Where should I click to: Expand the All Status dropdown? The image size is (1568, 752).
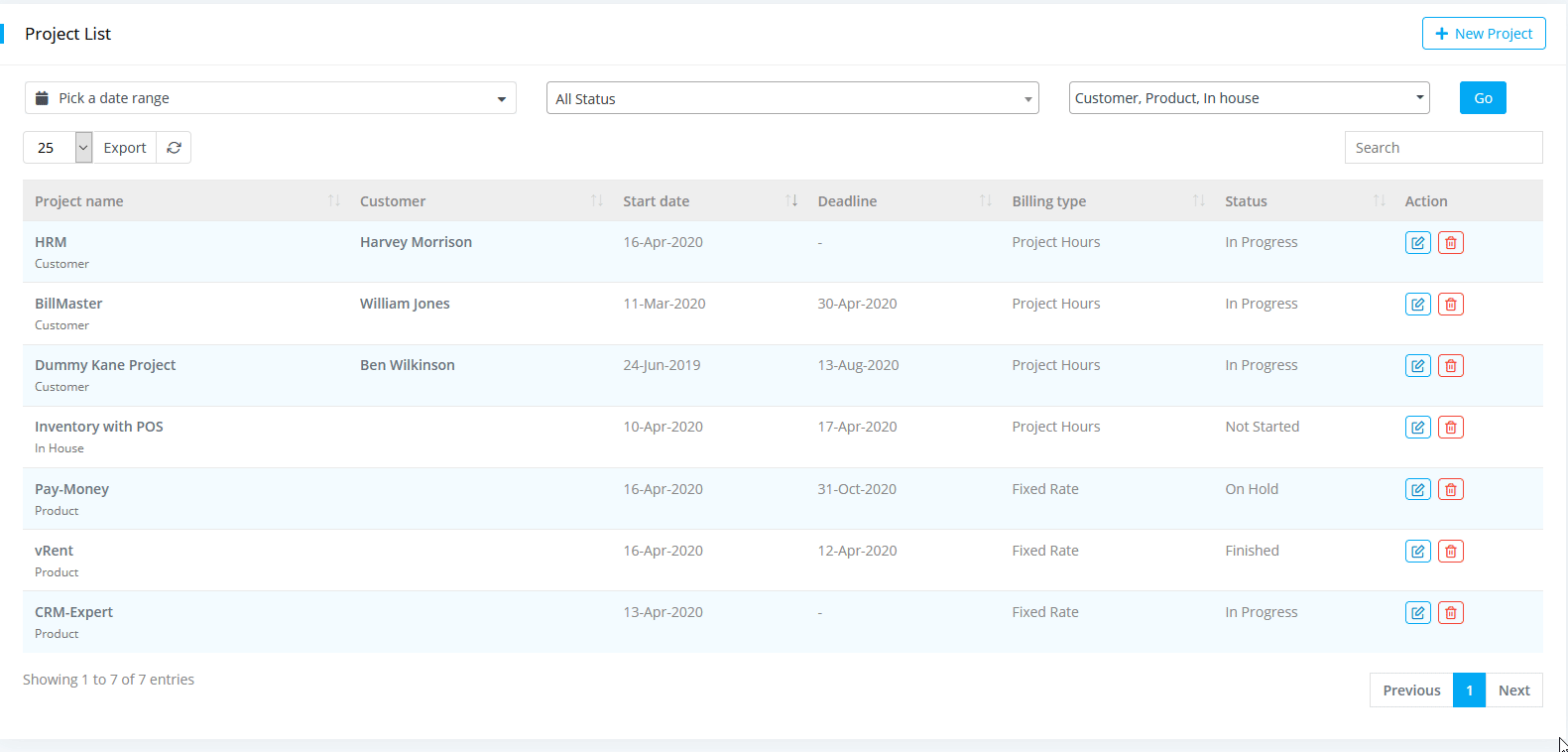coord(791,98)
